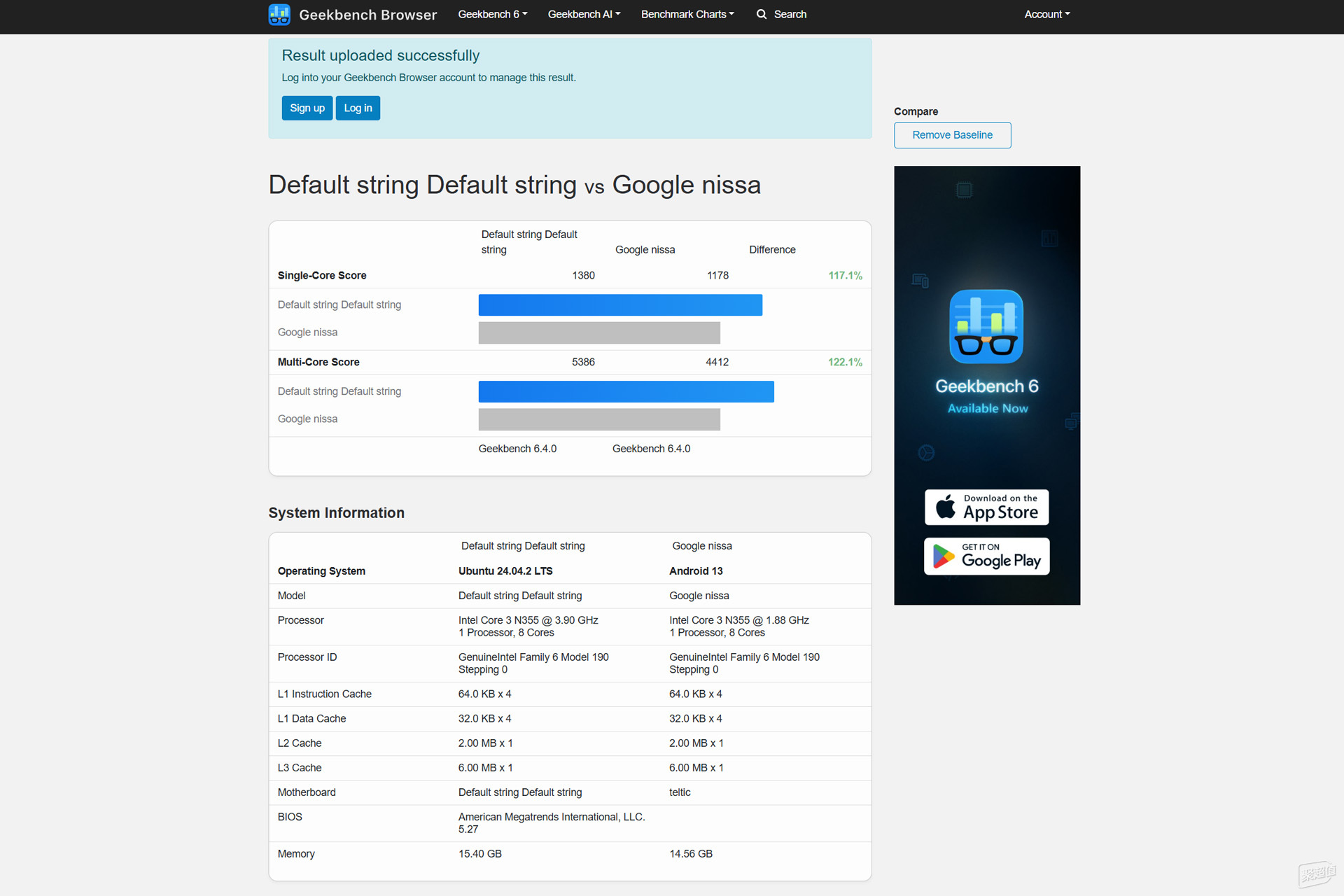Click the multi-core score value 5386
This screenshot has height=896, width=1344.
point(583,362)
